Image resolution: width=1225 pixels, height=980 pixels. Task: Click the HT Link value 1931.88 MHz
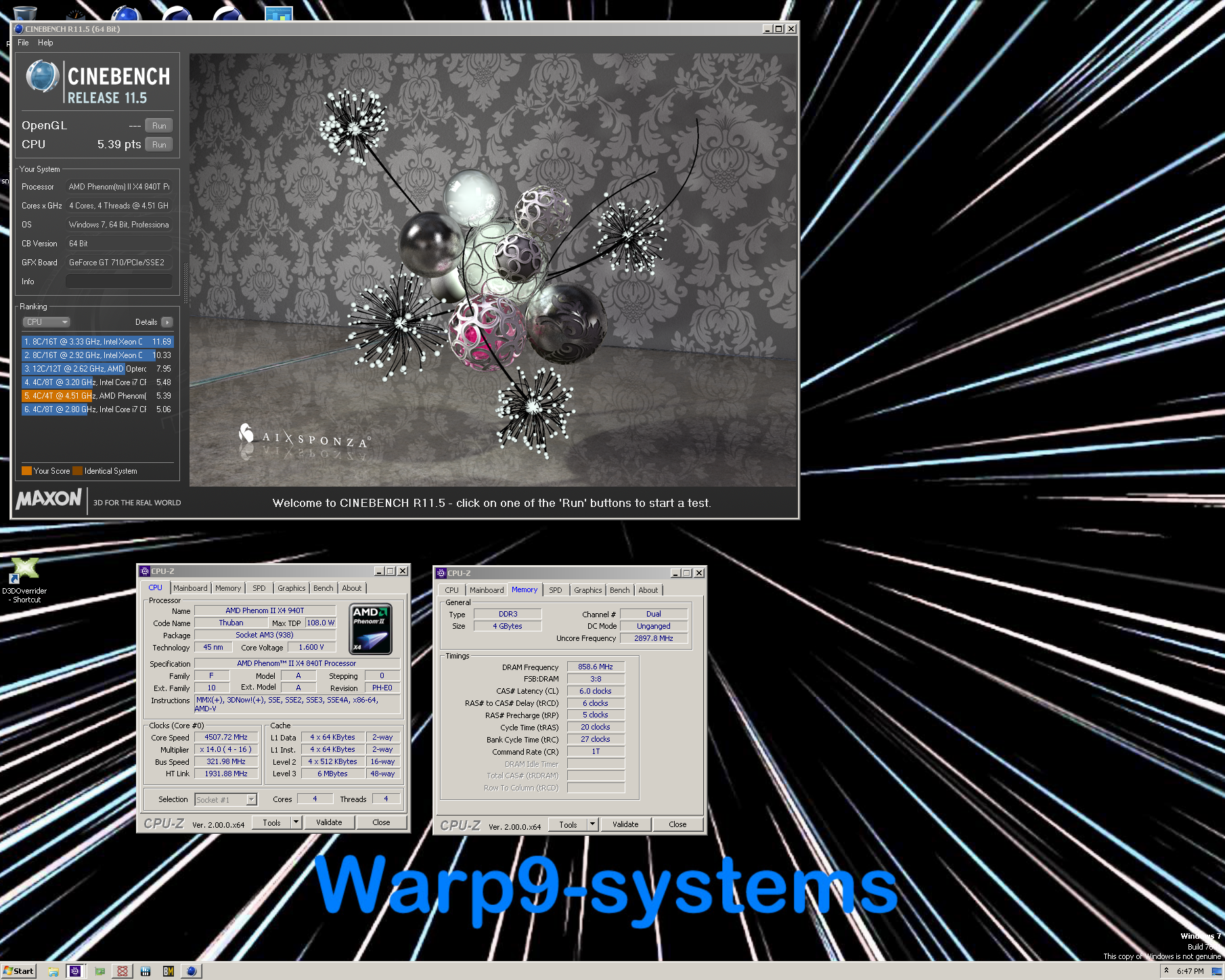[x=226, y=774]
